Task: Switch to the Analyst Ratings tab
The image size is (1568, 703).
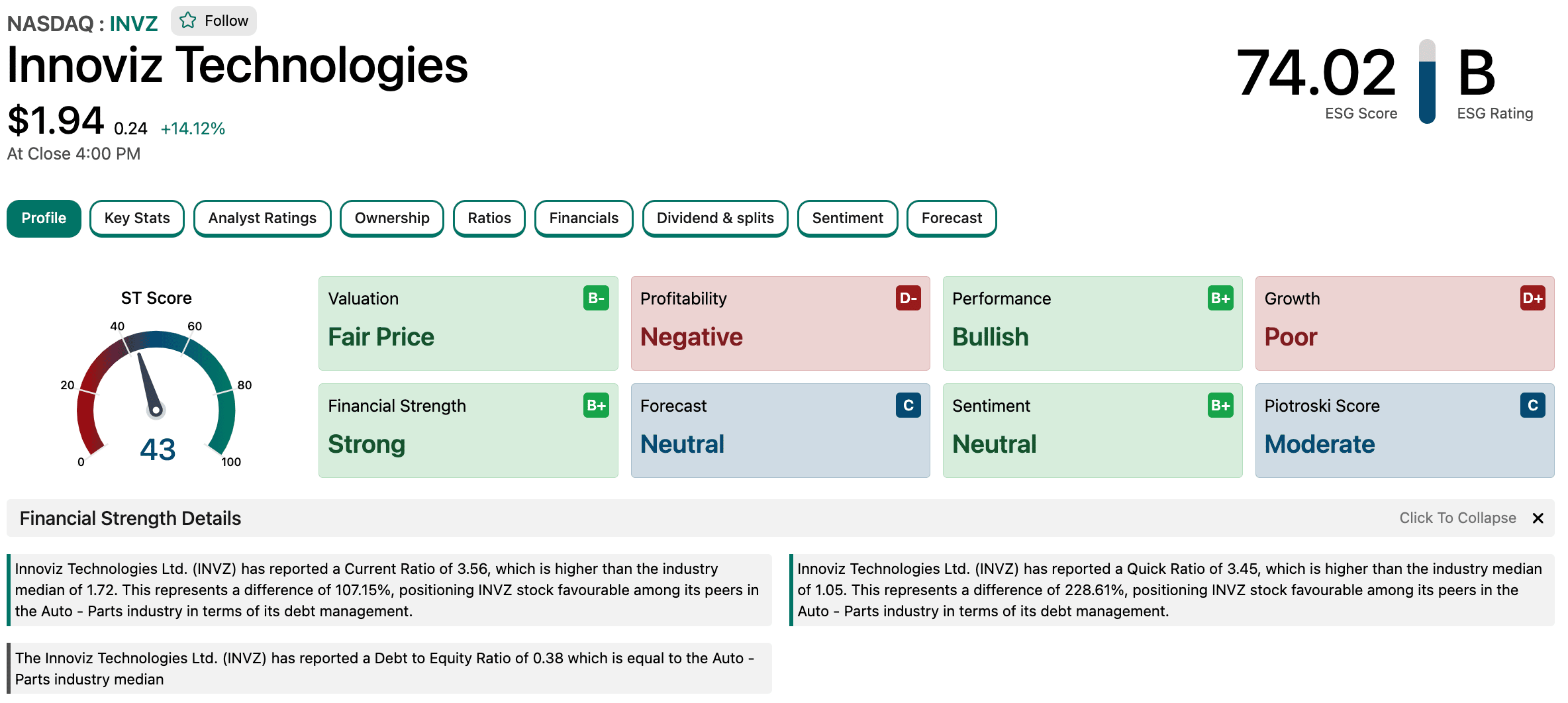Action: tap(262, 218)
